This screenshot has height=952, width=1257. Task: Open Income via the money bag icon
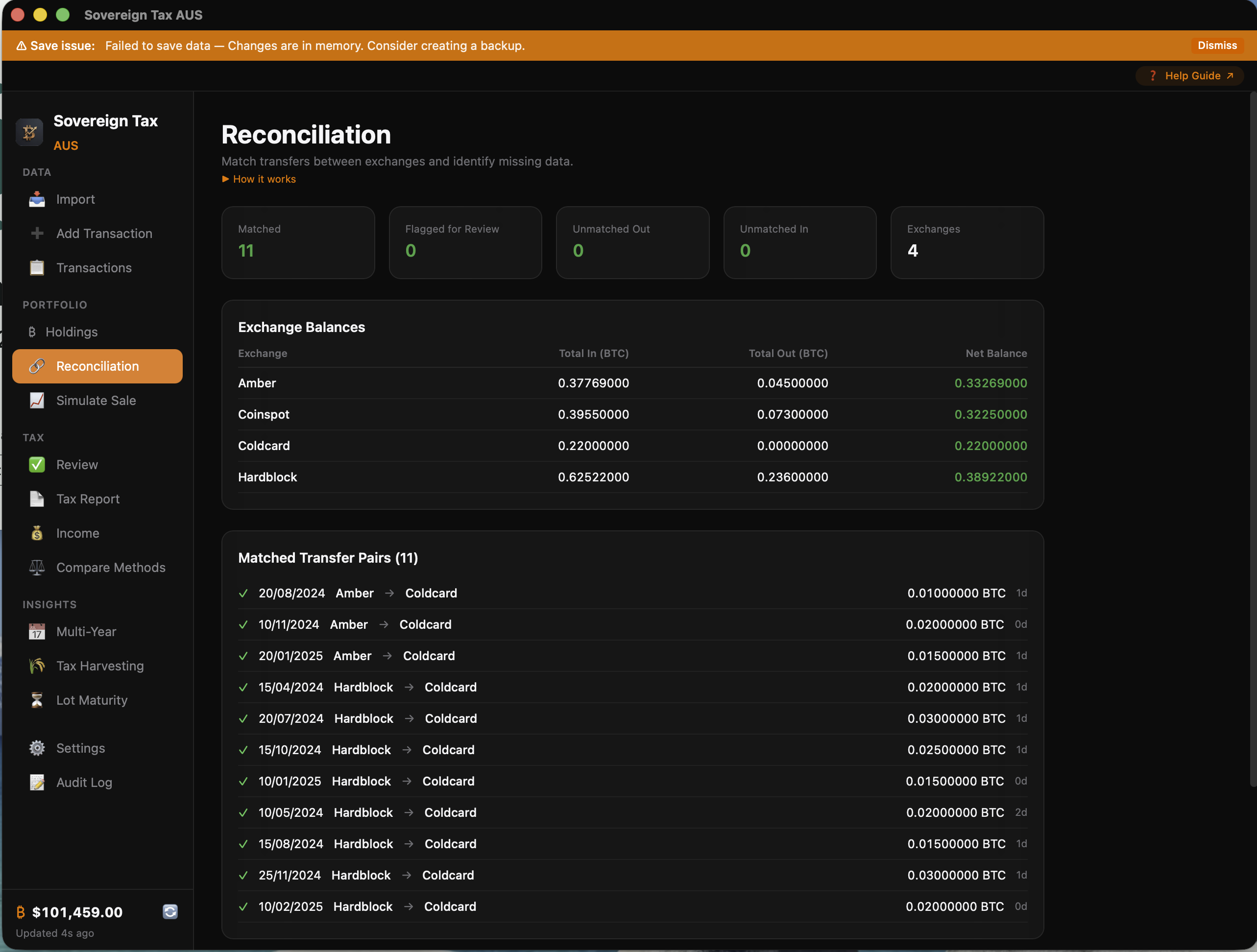[x=36, y=533]
